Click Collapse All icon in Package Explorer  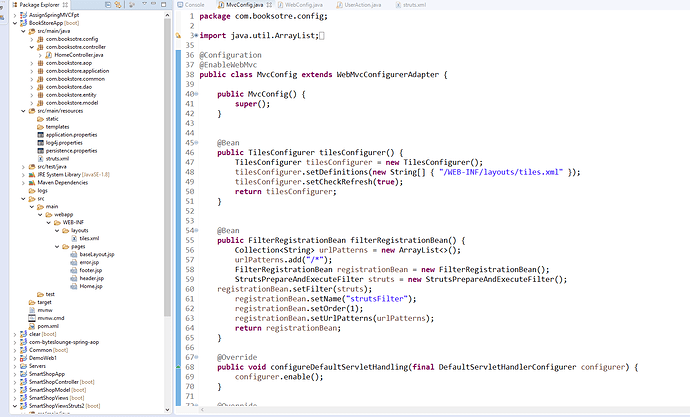tap(106, 5)
